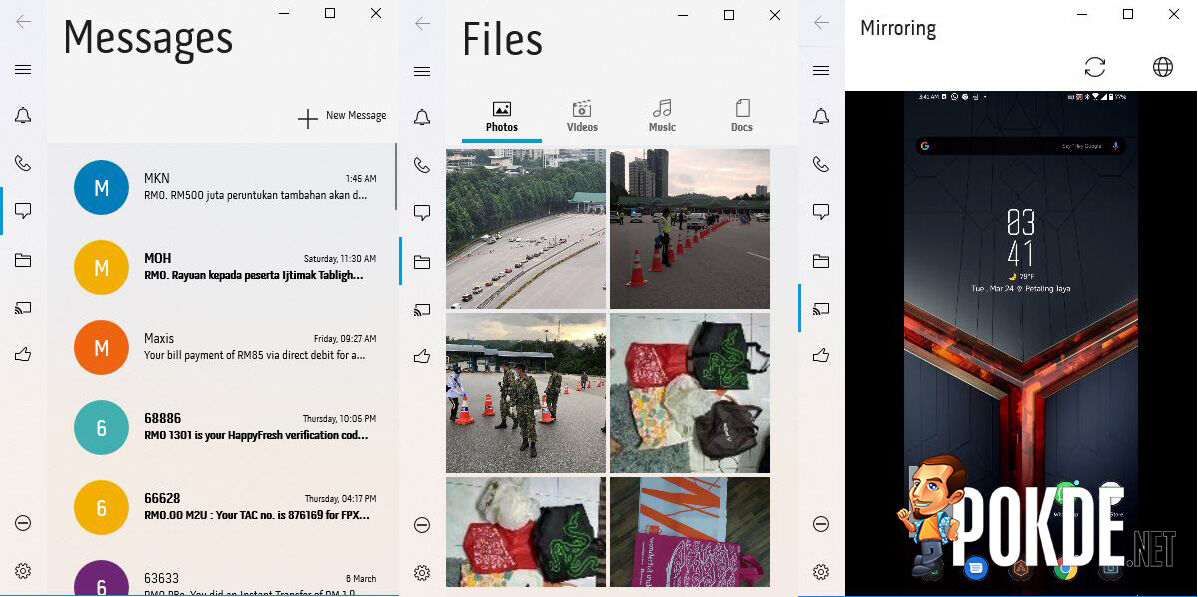Open the settings gear in the Mirroring window
This screenshot has width=1198, height=597.
click(821, 572)
